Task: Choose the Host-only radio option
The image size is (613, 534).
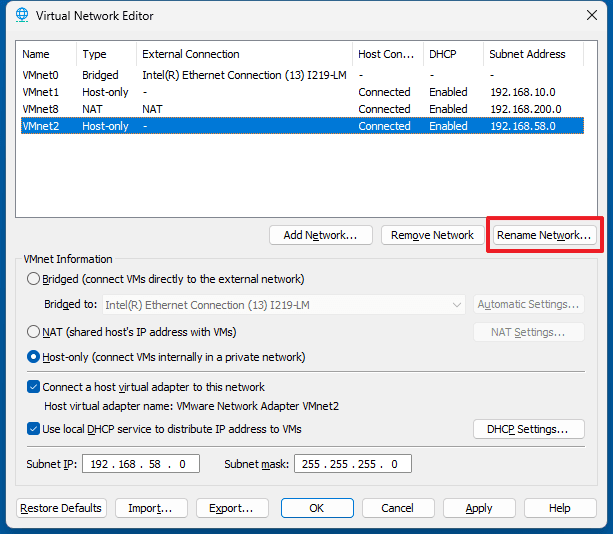Action: (35, 357)
